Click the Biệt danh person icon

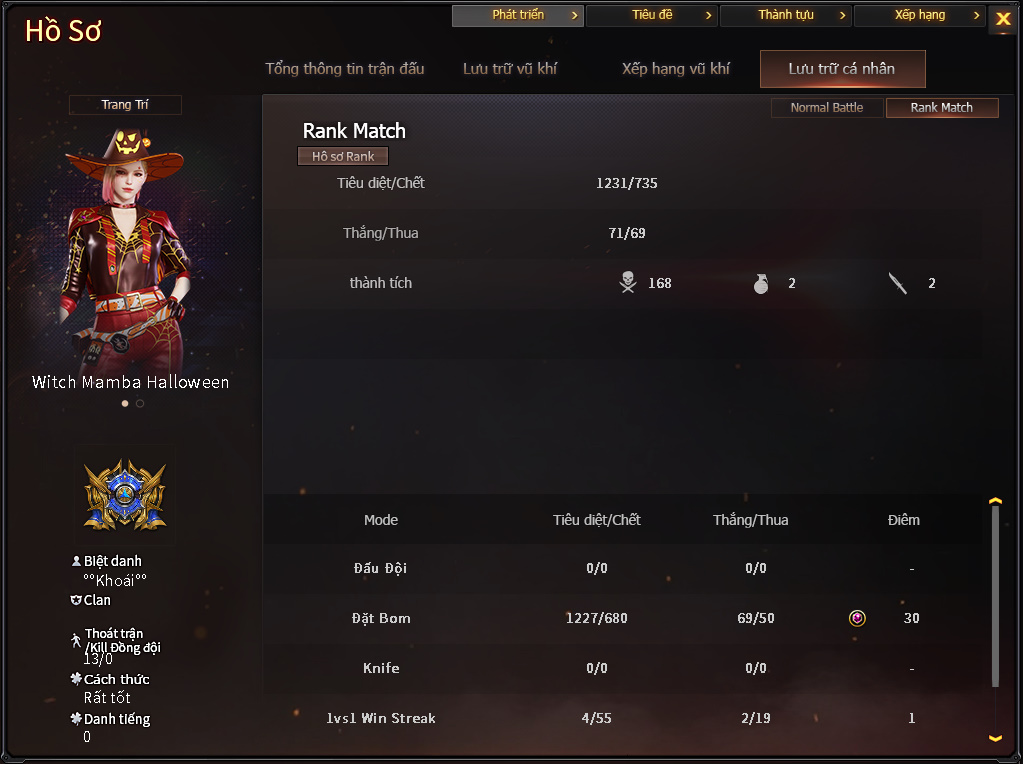coord(76,561)
